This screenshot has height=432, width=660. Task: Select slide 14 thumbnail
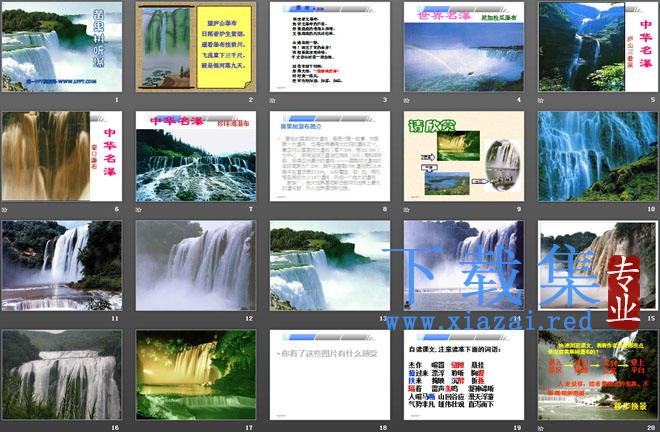[x=464, y=266]
